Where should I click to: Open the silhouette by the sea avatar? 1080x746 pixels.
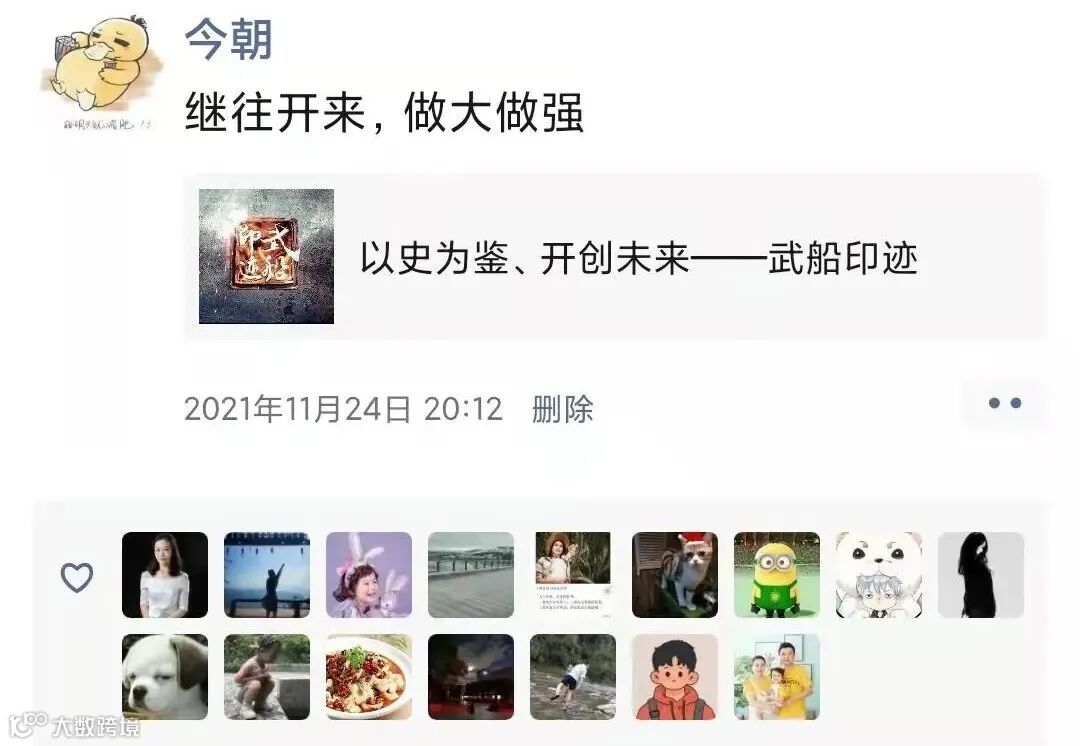(267, 574)
